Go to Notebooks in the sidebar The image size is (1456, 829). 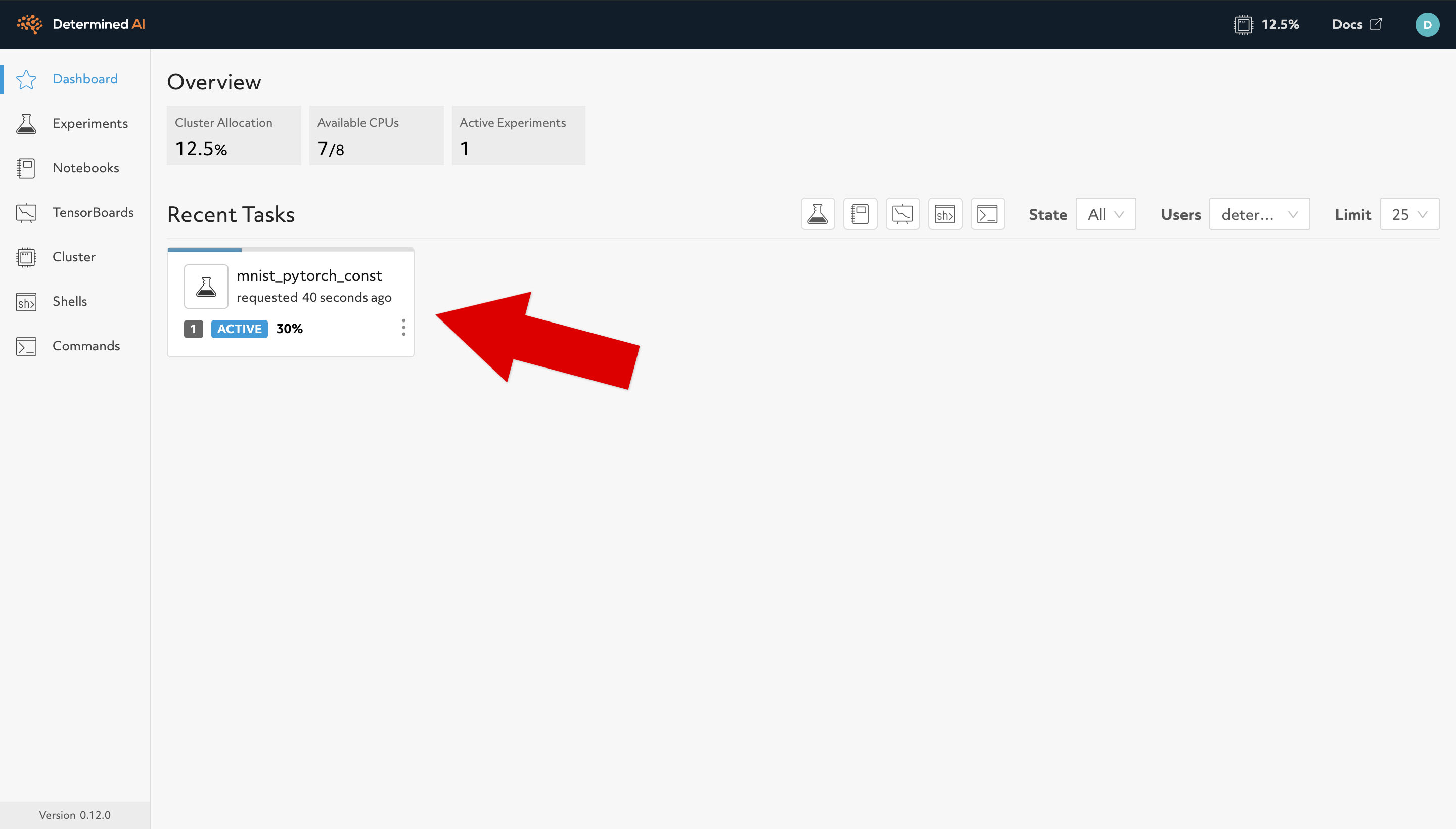tap(86, 168)
